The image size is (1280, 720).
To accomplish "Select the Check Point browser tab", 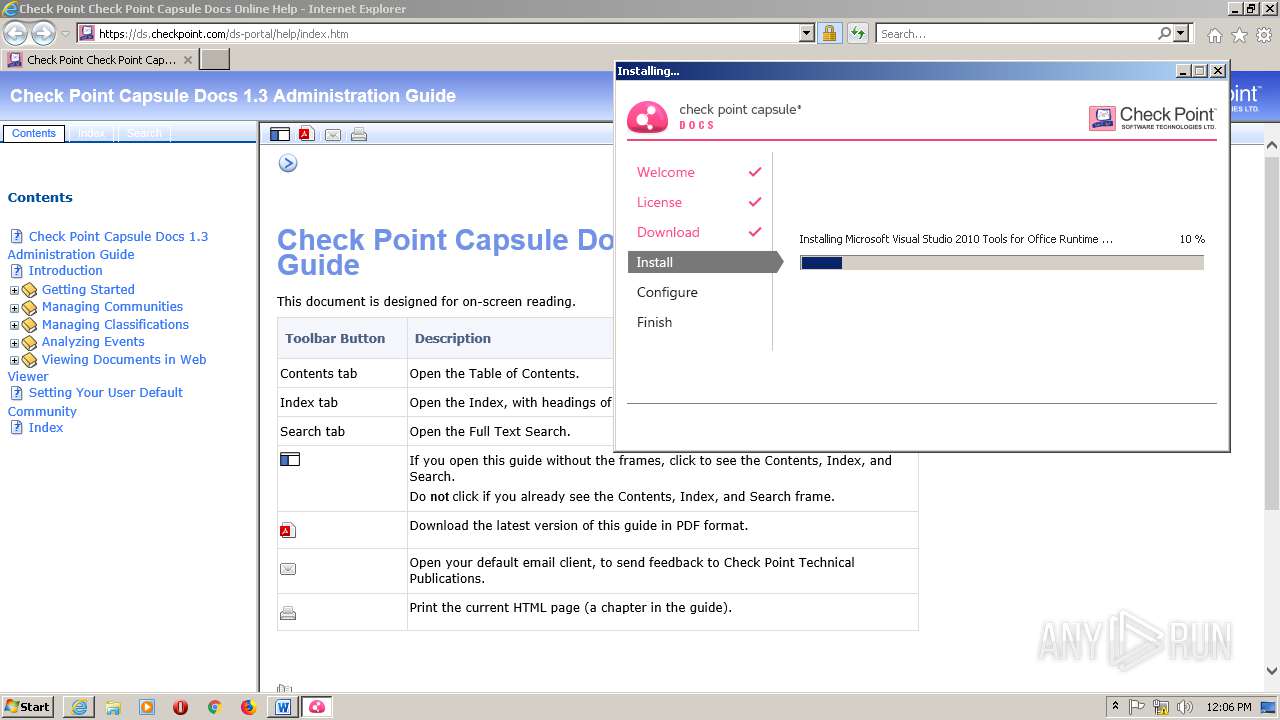I will [100, 60].
